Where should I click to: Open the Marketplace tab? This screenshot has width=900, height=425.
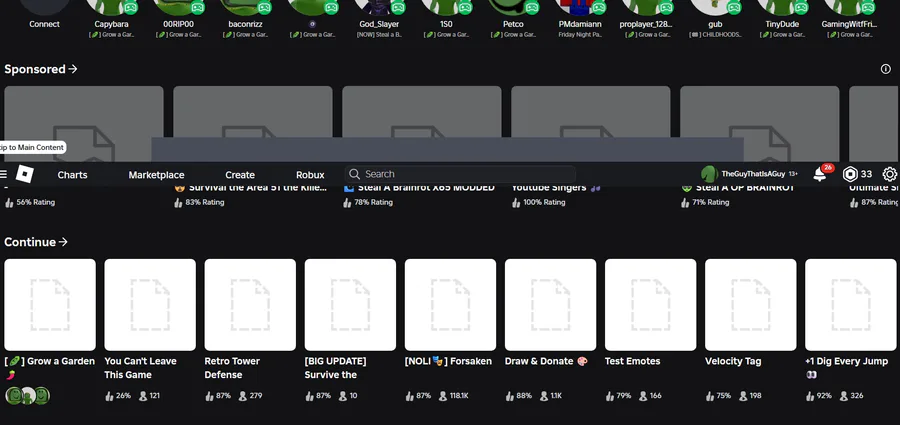[x=156, y=175]
